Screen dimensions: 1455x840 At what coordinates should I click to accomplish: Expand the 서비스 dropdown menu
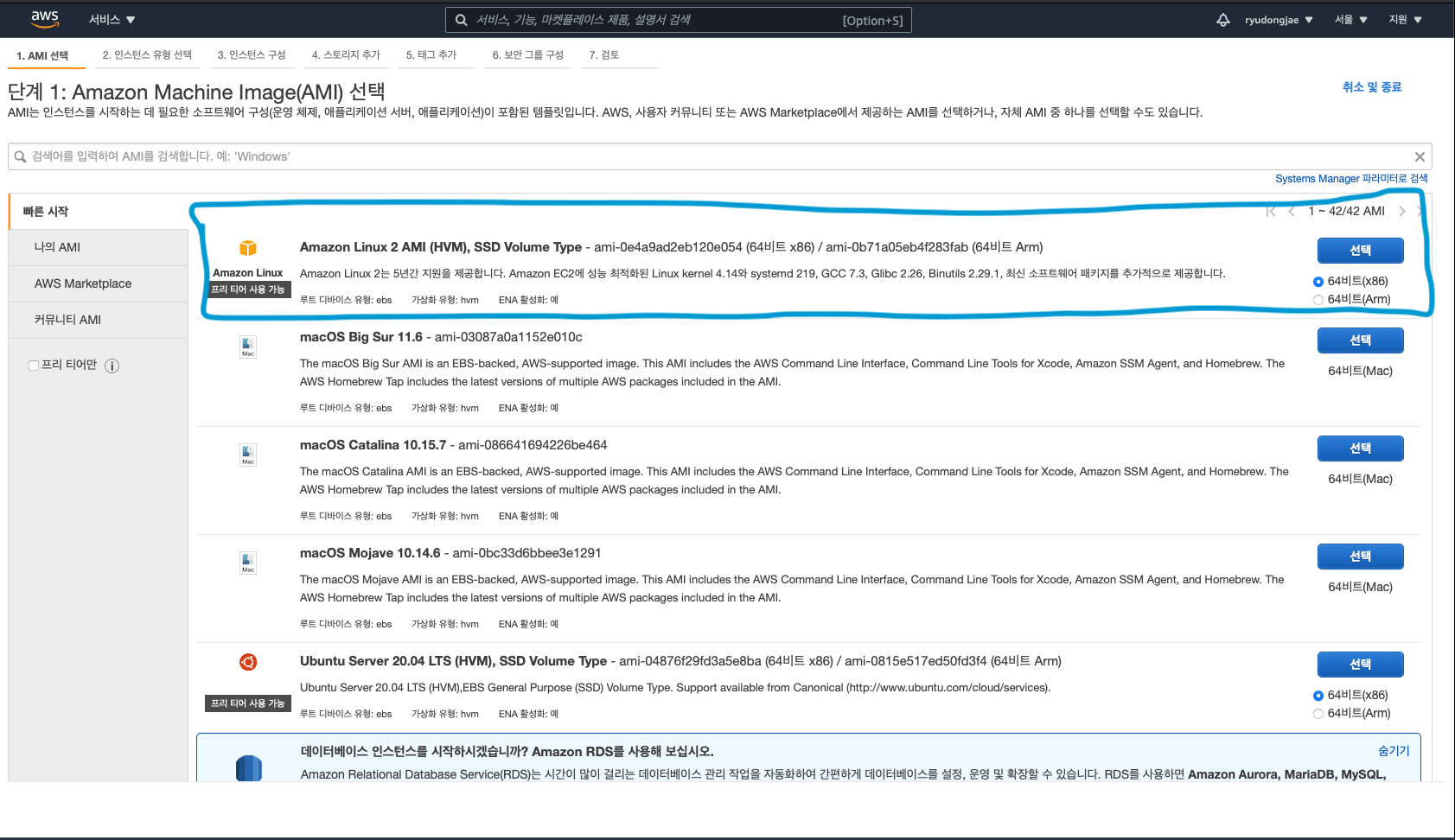pyautogui.click(x=112, y=20)
